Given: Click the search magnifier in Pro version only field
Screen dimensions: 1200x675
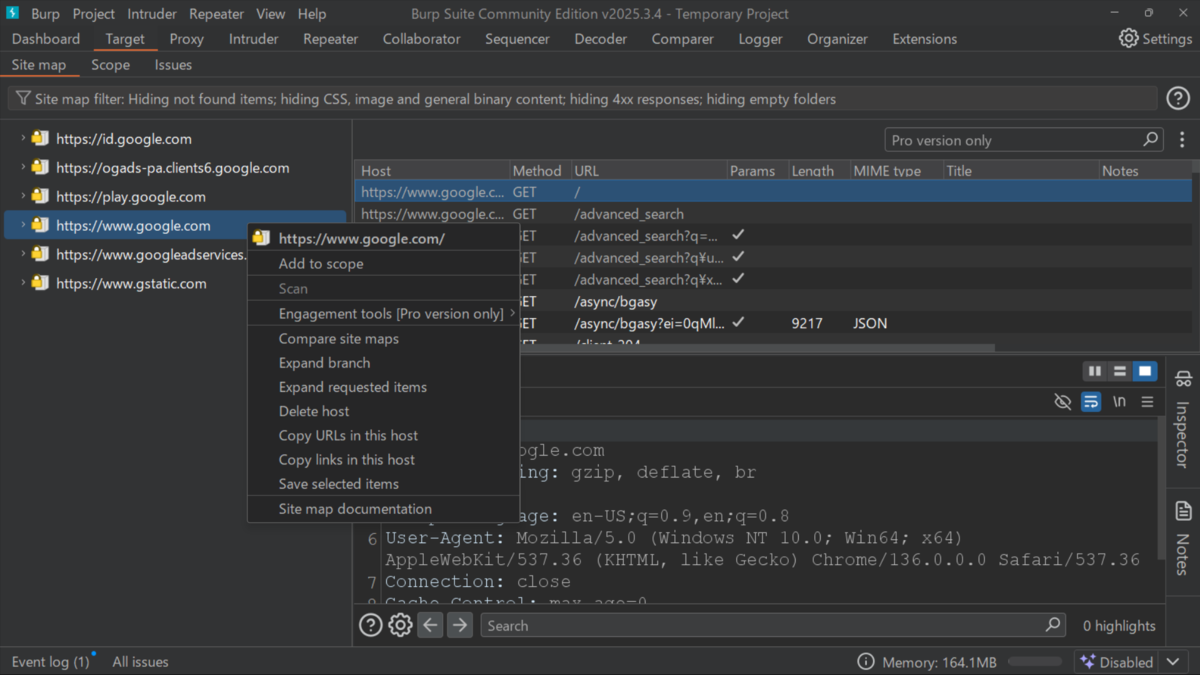Looking at the screenshot, I should (1151, 140).
